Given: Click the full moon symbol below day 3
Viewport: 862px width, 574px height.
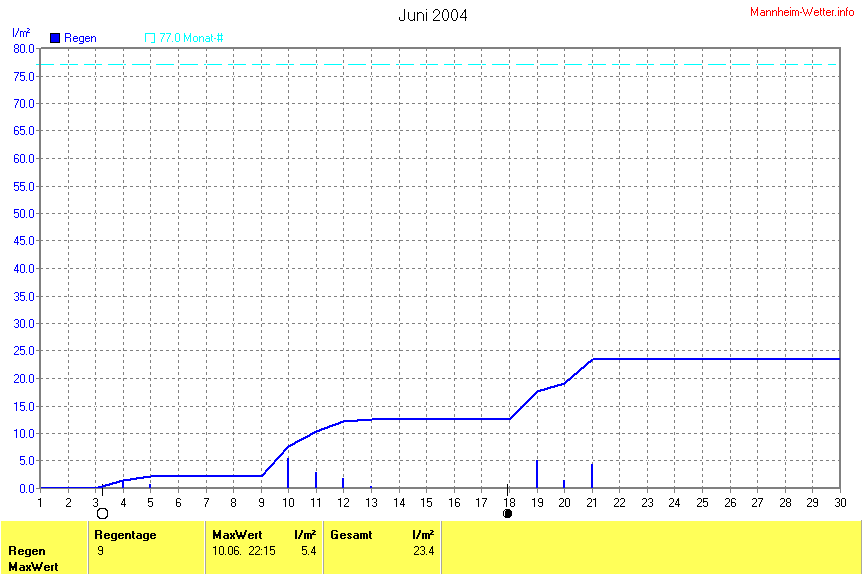Looking at the screenshot, I should [x=102, y=513].
